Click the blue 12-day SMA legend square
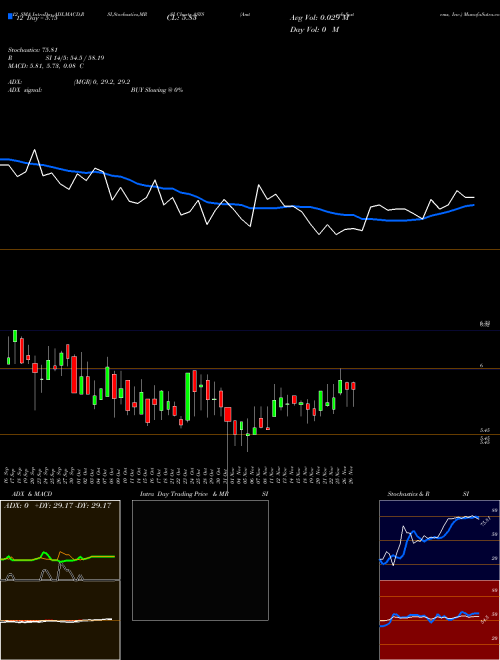 click(x=11, y=17)
